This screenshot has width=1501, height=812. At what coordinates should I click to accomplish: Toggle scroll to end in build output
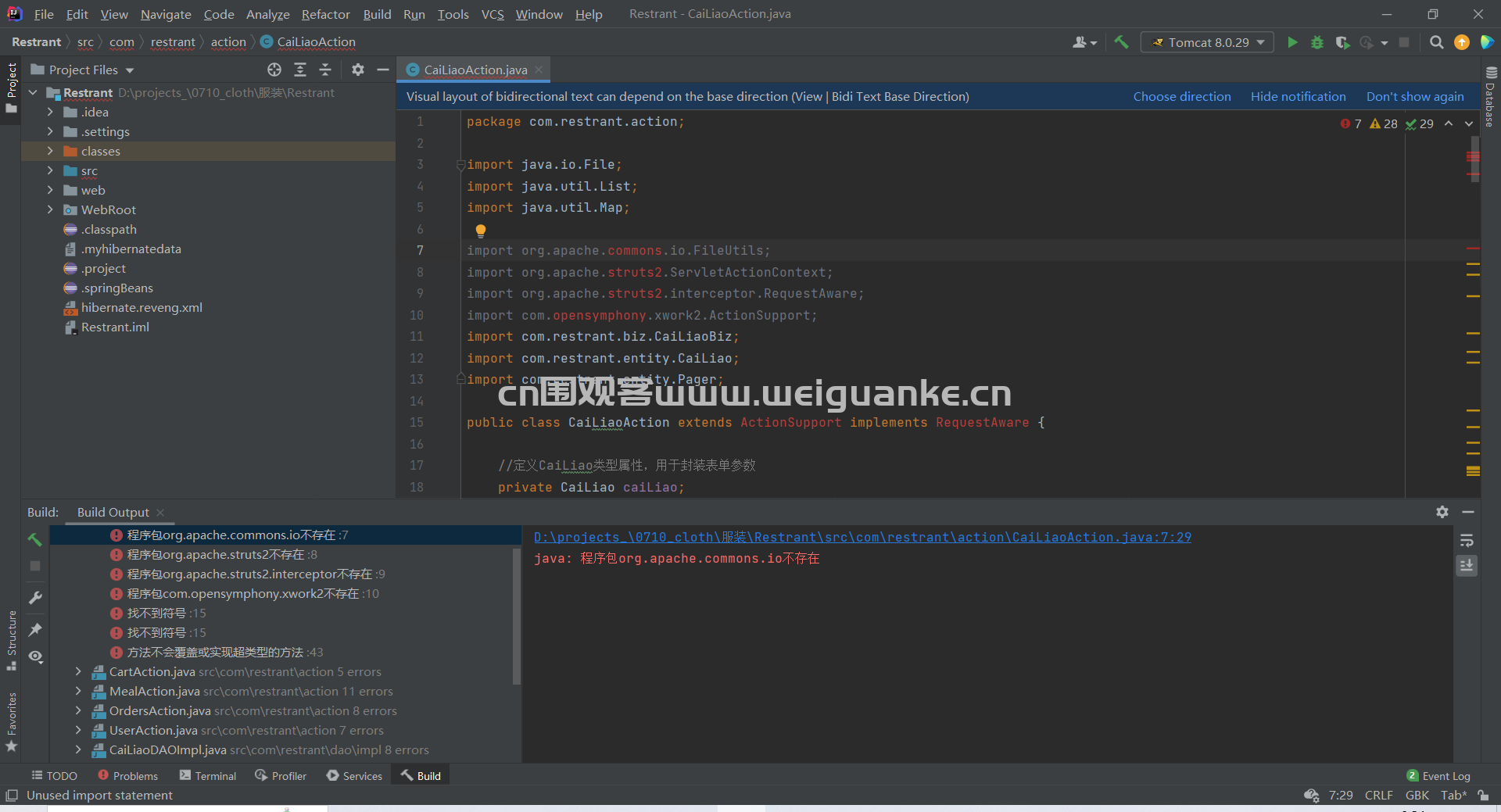tap(1467, 564)
